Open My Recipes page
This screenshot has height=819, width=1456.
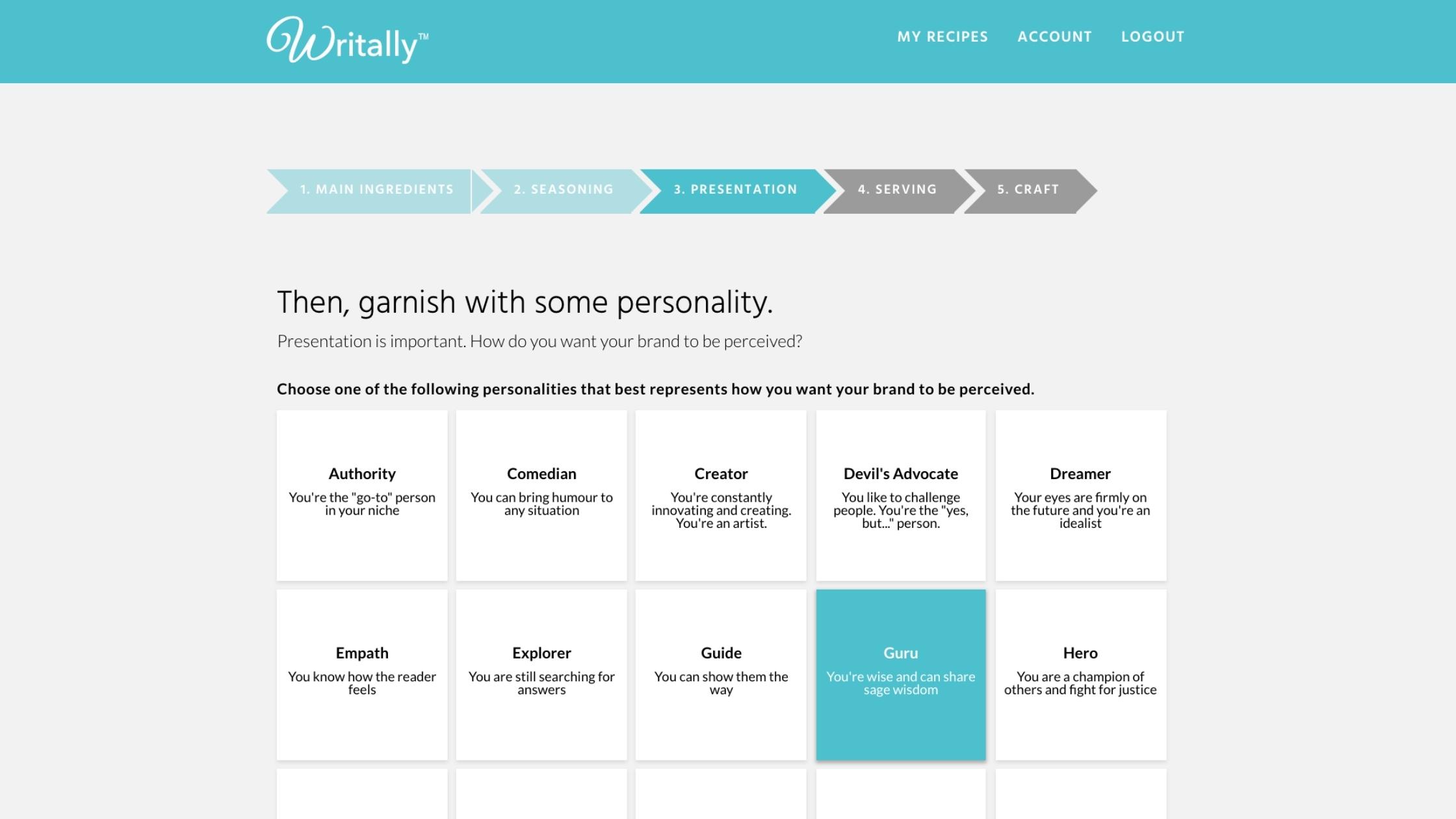(x=942, y=37)
